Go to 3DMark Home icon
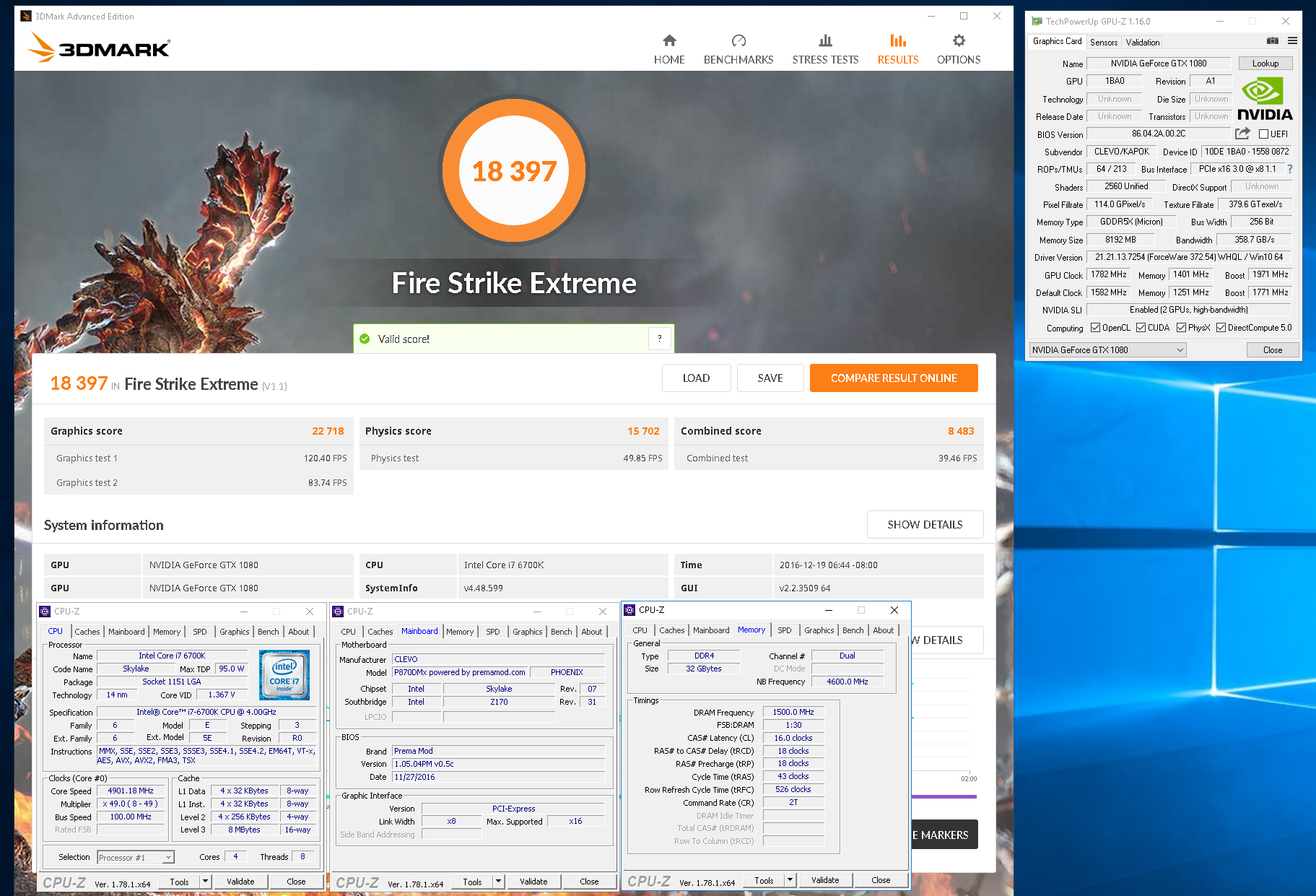Image resolution: width=1316 pixels, height=896 pixels. 669,40
